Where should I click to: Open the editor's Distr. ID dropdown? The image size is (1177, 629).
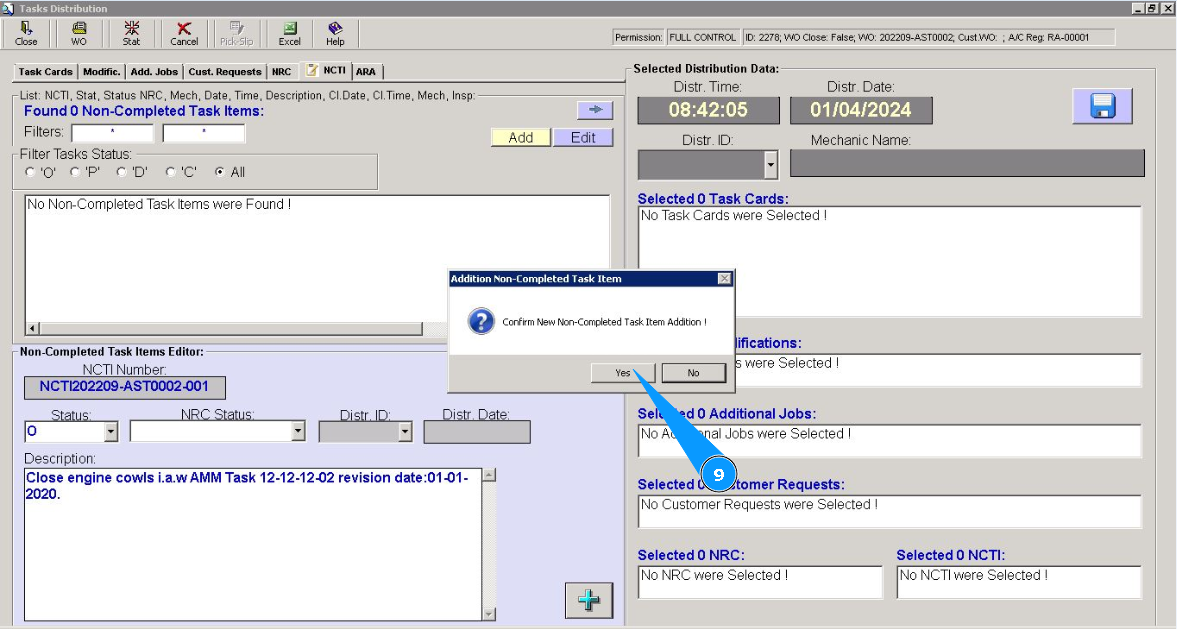[405, 432]
